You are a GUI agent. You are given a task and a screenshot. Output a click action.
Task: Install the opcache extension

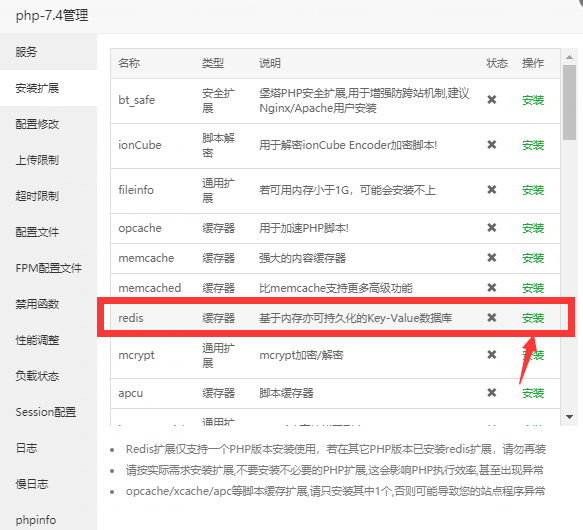tap(533, 228)
